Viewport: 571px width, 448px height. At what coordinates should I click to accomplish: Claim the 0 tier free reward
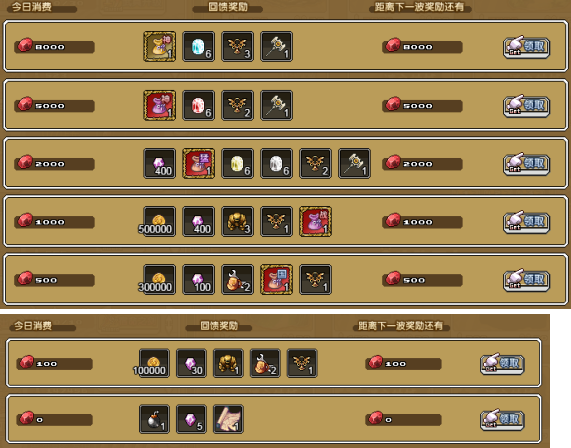pyautogui.click(x=503, y=420)
